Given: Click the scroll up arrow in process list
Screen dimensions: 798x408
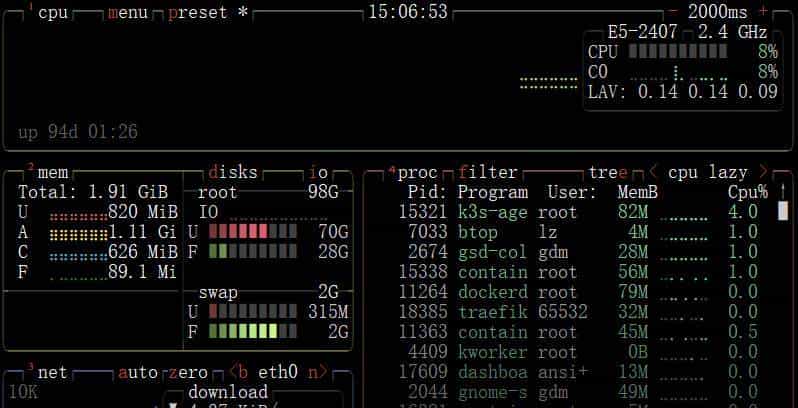Looking at the screenshot, I should pyautogui.click(x=783, y=192).
